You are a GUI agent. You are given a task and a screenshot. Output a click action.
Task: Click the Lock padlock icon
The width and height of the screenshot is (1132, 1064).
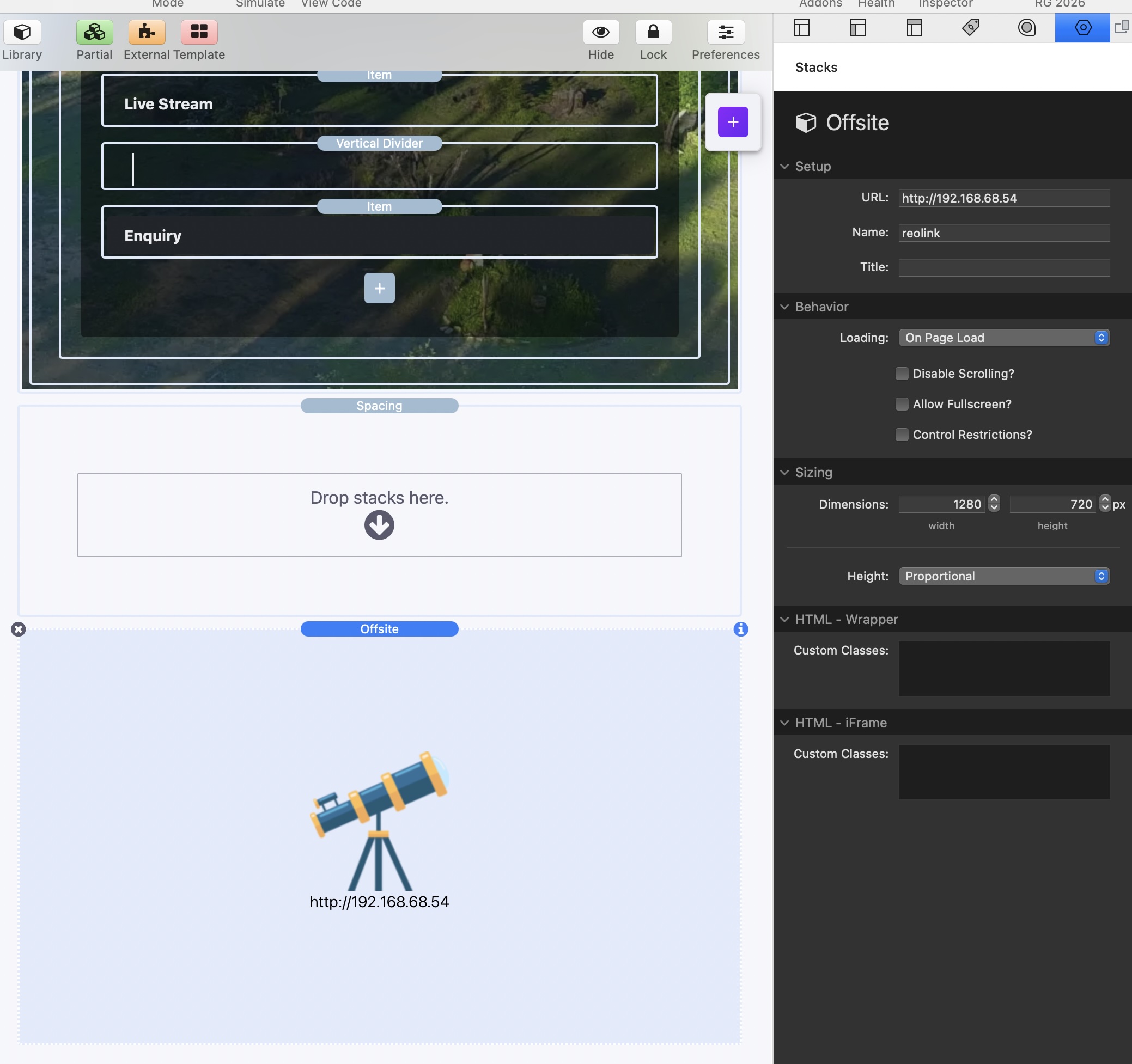653,32
